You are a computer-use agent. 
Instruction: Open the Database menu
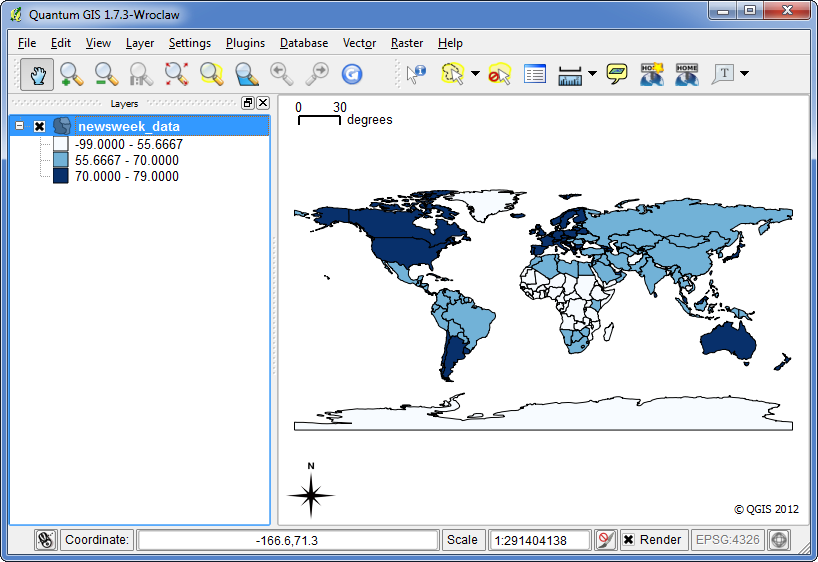click(304, 43)
